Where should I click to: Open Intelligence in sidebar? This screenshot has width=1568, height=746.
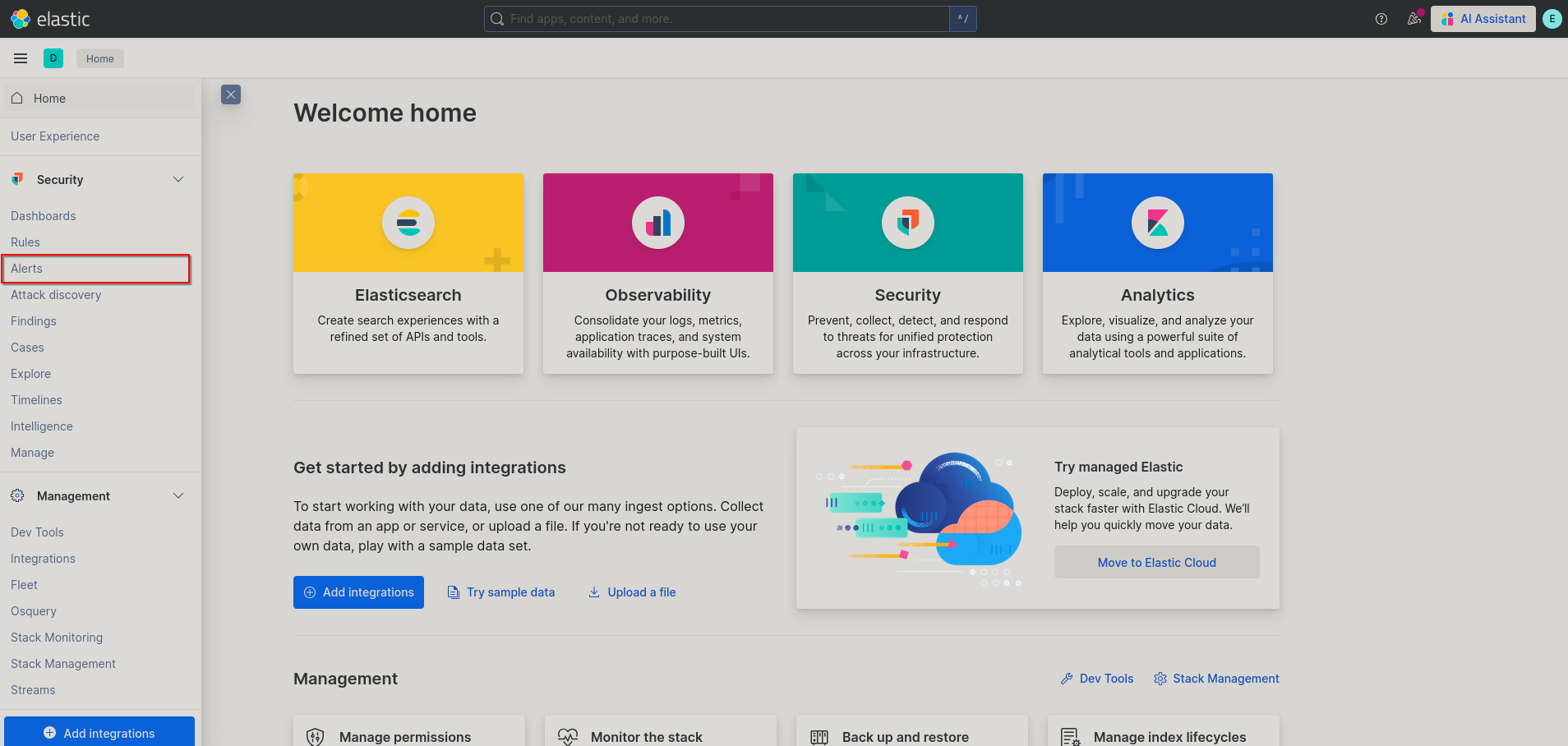tap(42, 426)
